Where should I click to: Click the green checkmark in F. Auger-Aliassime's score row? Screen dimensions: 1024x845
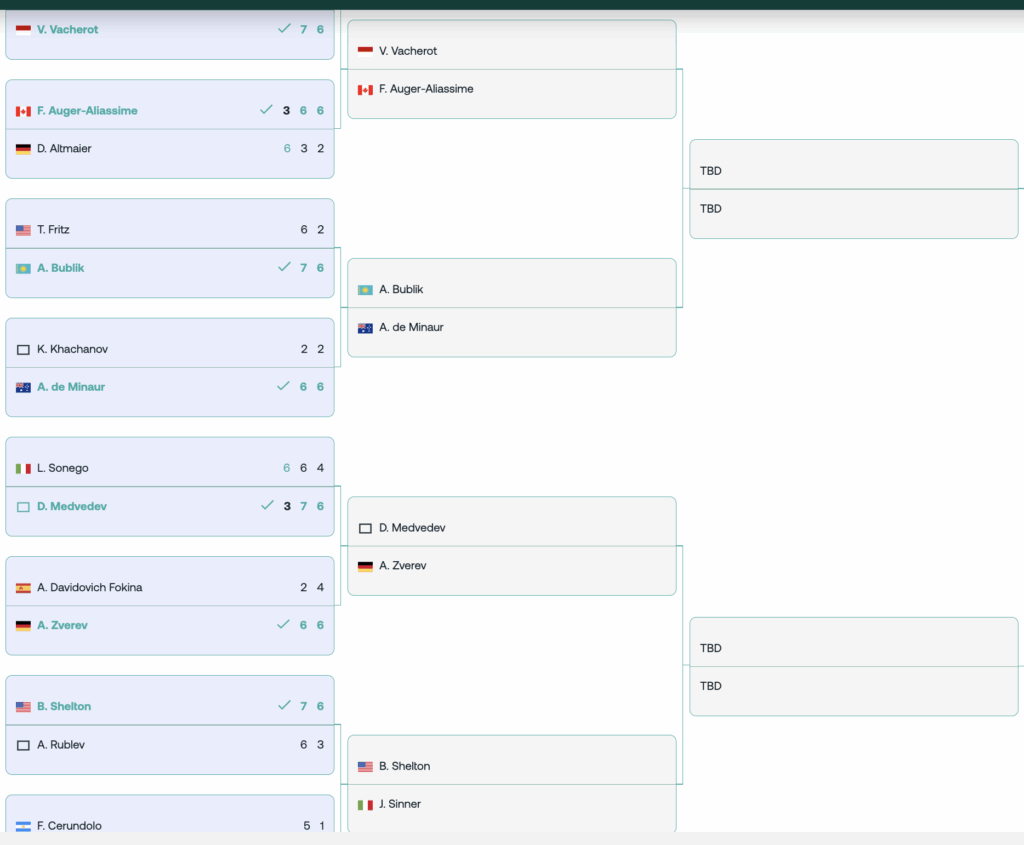[266, 110]
